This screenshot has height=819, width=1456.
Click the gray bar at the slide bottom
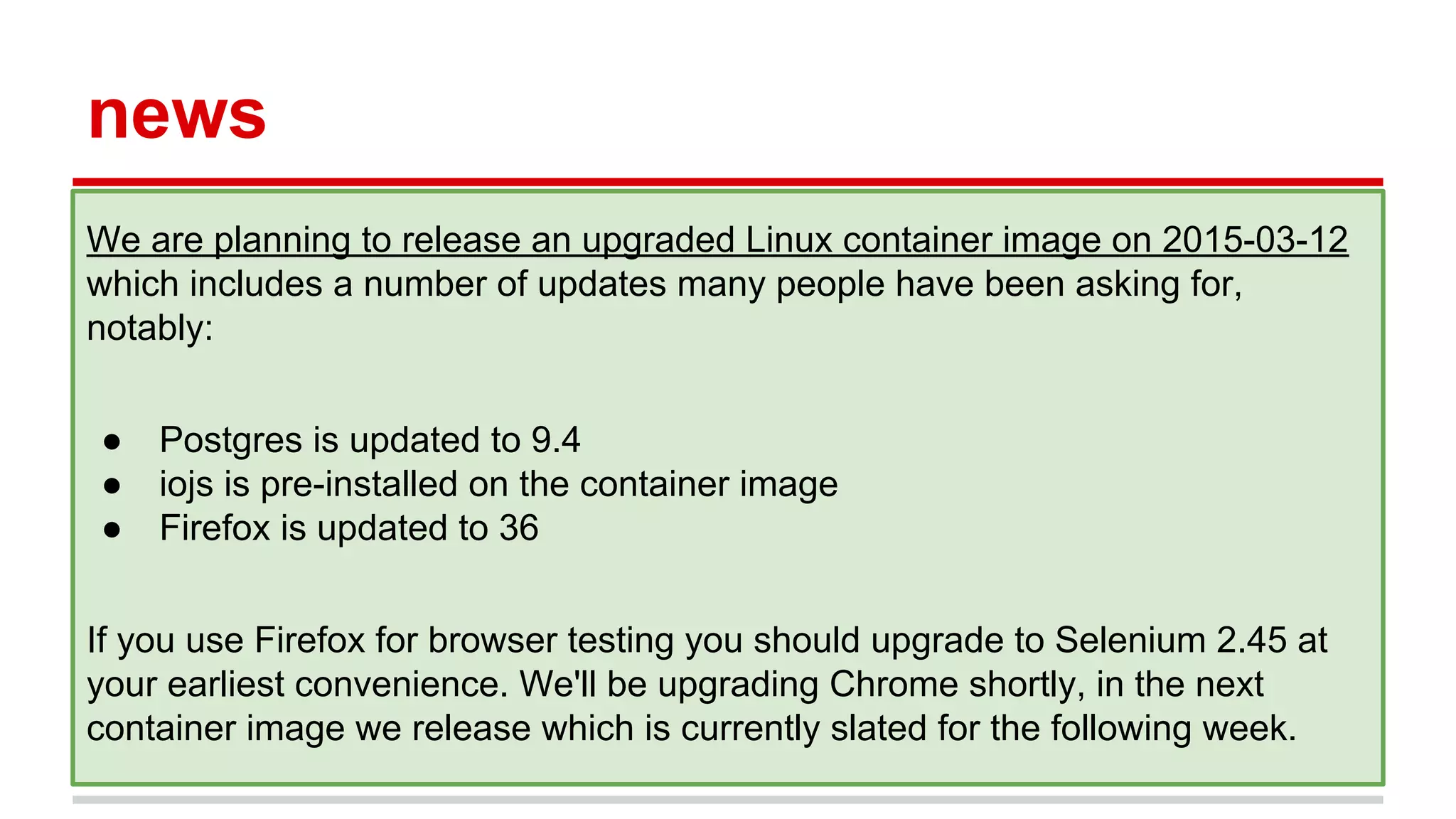(727, 800)
